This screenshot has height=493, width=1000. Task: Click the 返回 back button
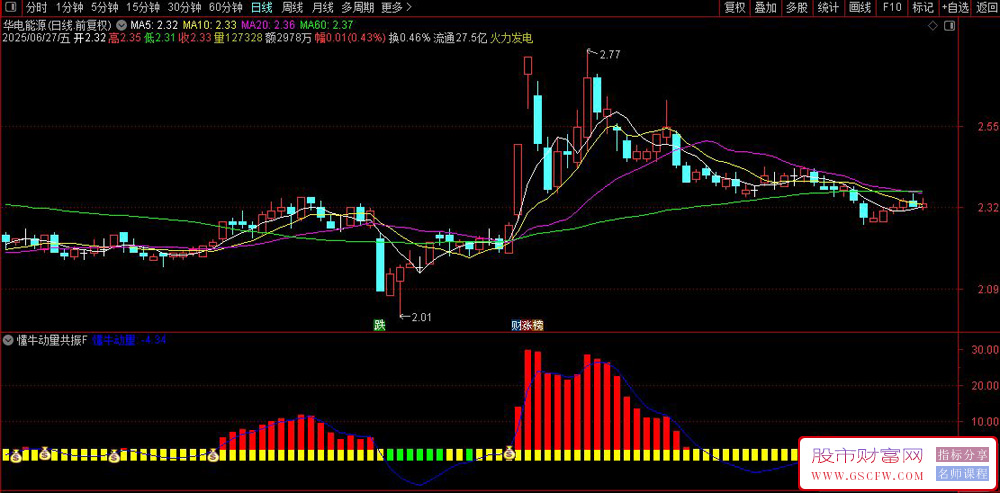tap(986, 8)
